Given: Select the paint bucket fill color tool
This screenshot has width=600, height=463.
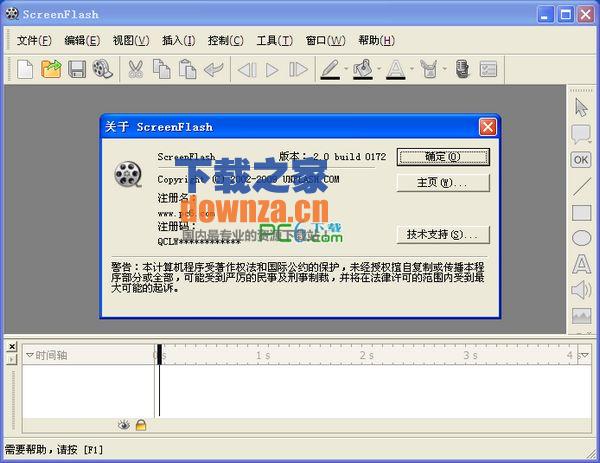Looking at the screenshot, I should (363, 69).
